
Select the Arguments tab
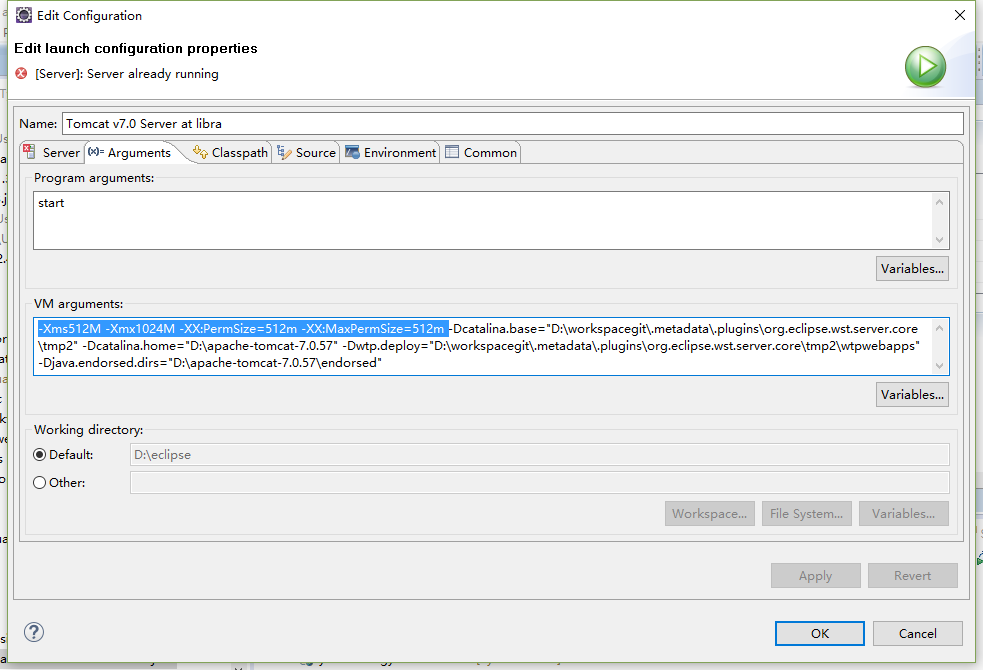click(130, 152)
